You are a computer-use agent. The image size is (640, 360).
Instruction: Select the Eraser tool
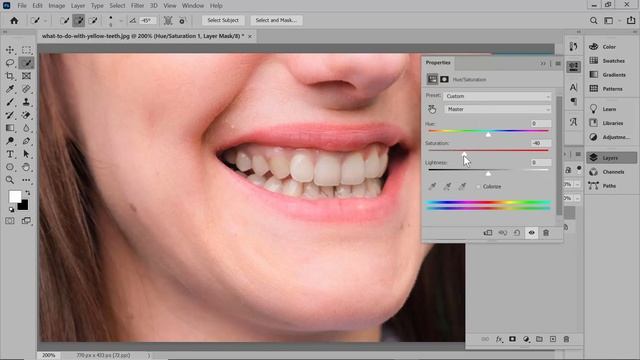26,115
